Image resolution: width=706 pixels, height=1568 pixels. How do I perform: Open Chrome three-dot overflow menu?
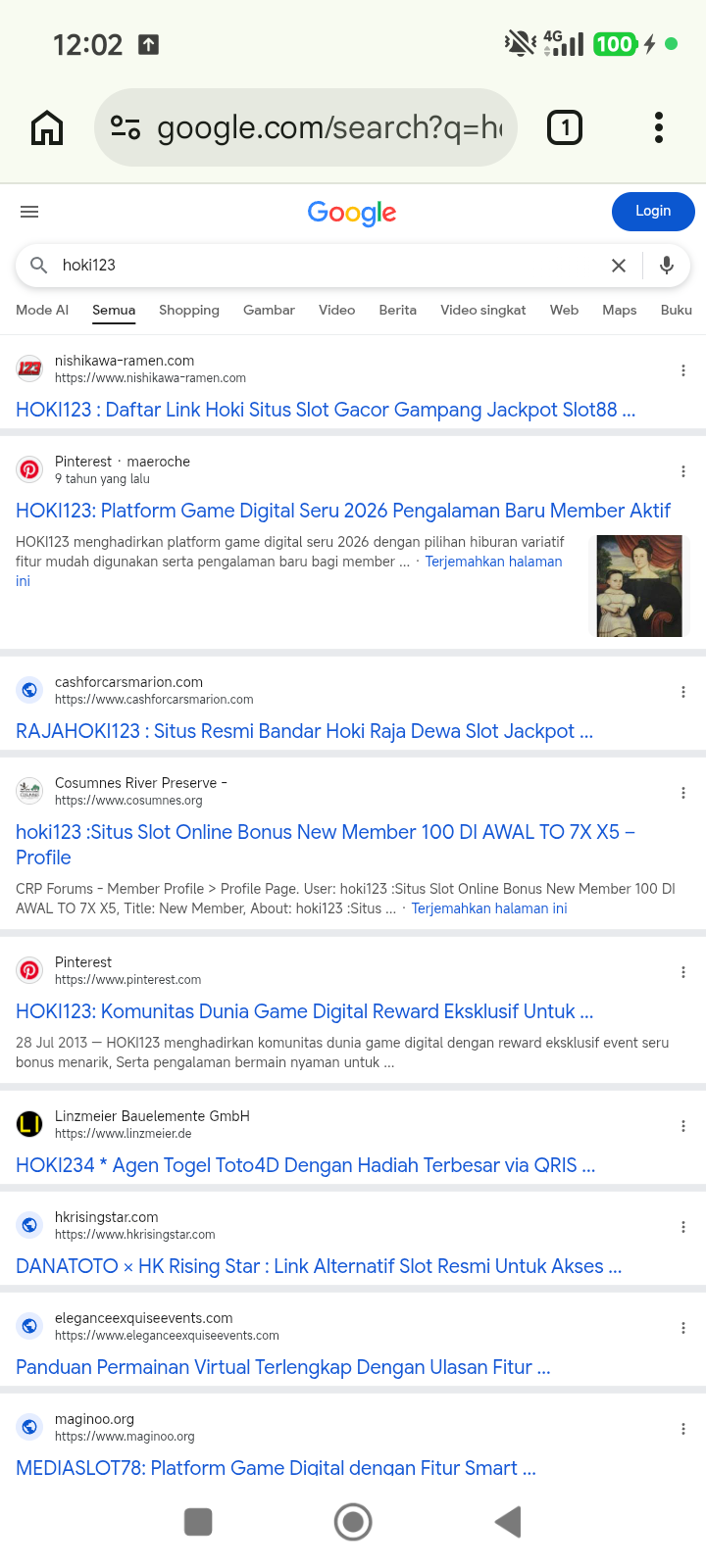pos(659,127)
